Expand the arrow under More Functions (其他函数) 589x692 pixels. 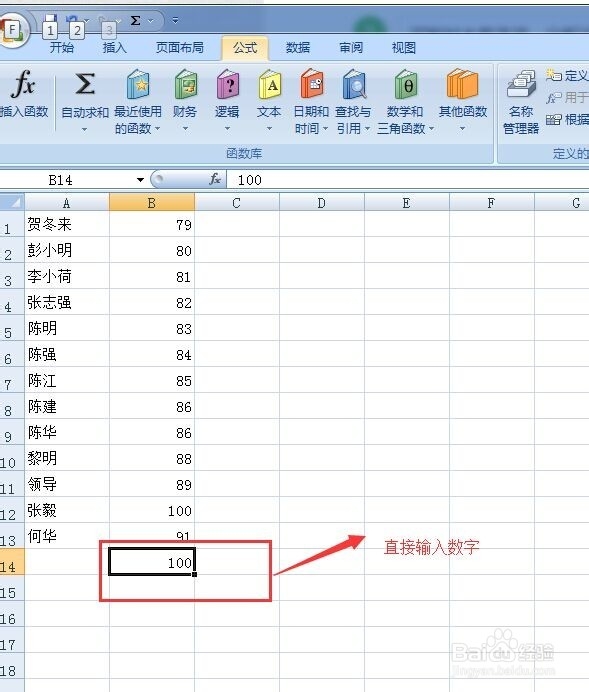(x=462, y=129)
